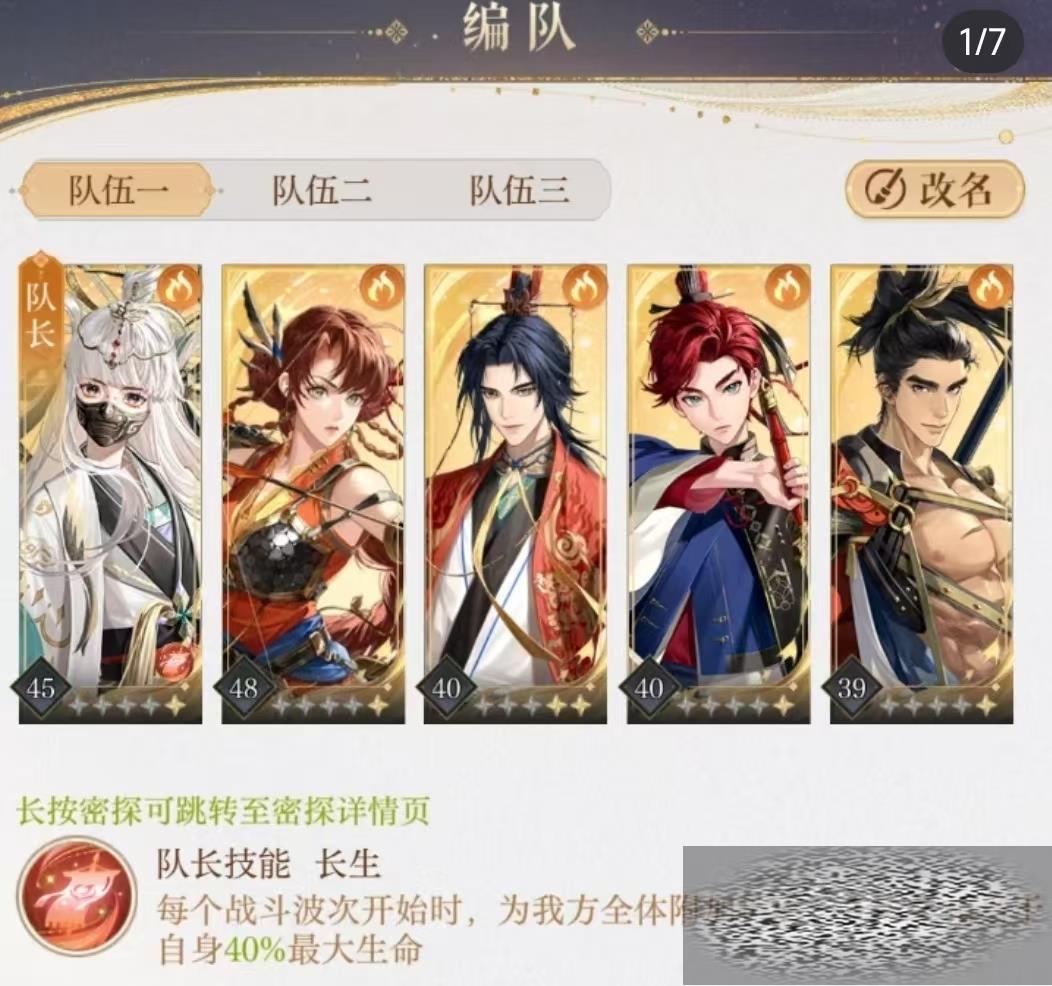
Task: Click the level 45 badge on the captain card
Action: click(41, 688)
